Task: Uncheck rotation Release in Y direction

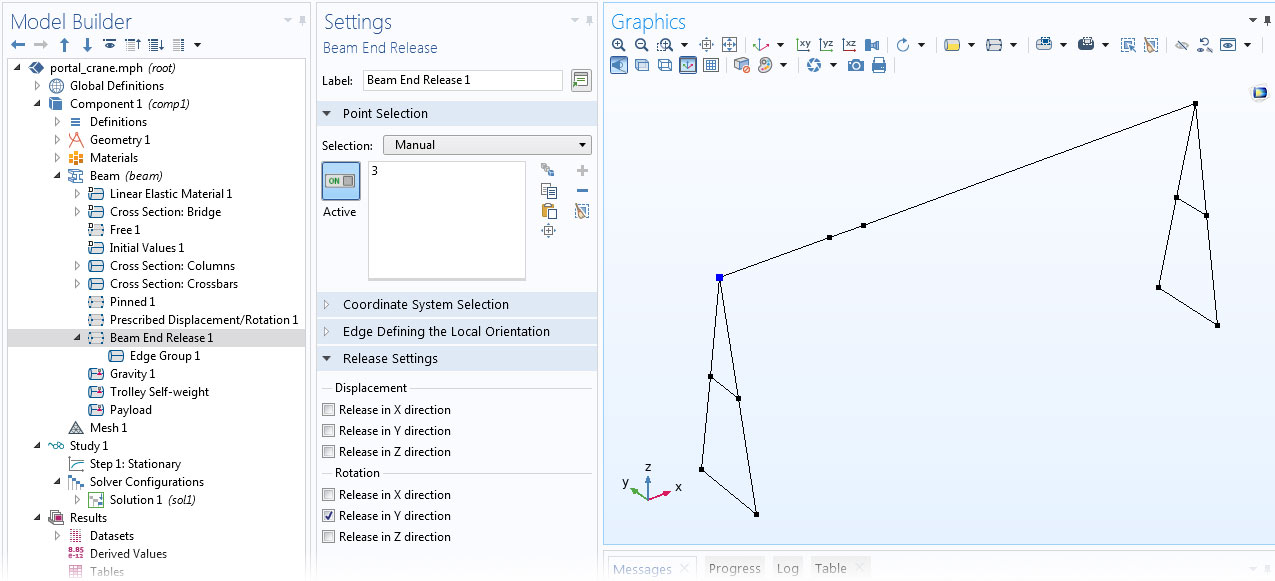Action: click(329, 516)
